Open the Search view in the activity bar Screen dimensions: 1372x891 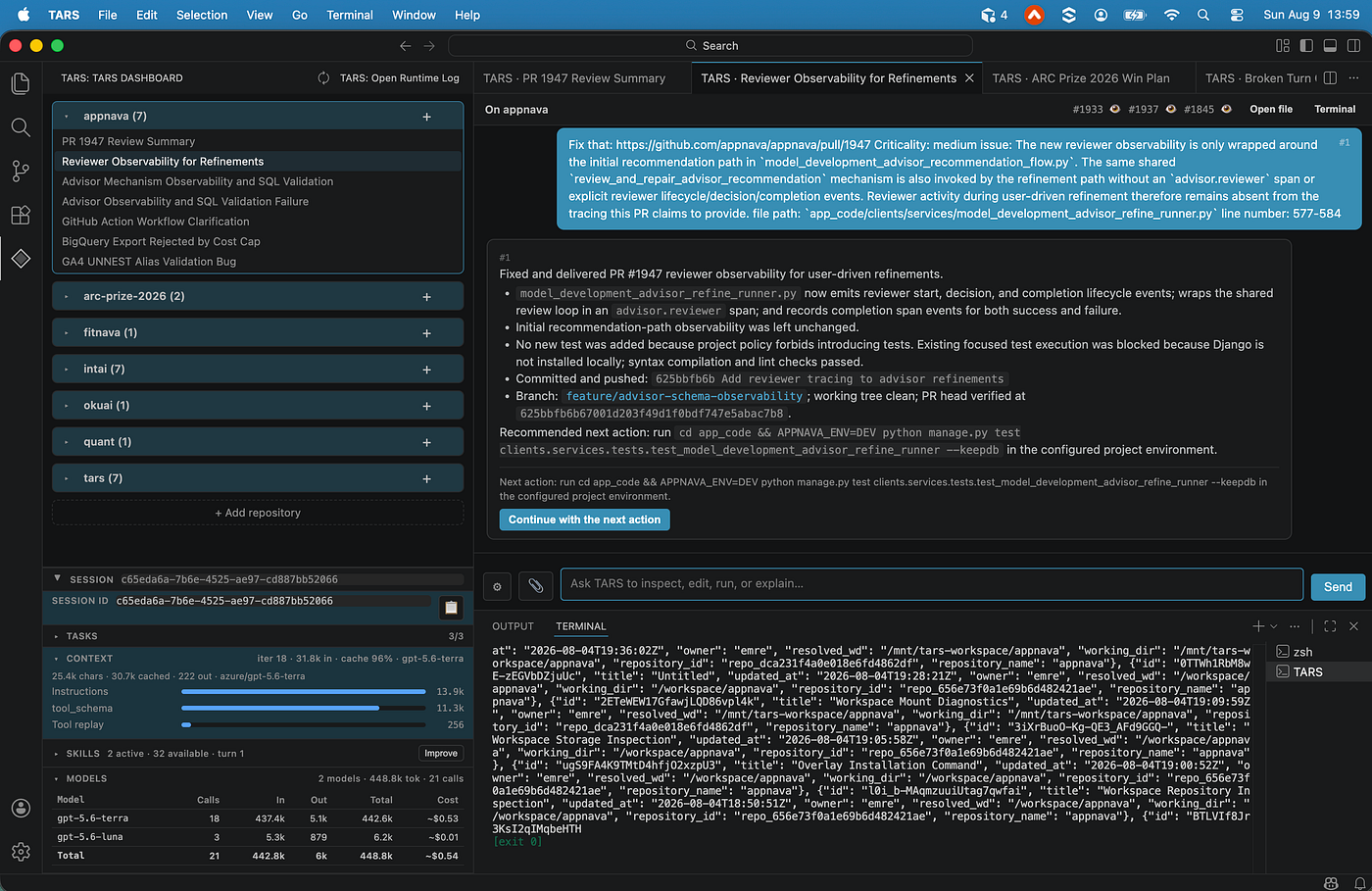(x=21, y=127)
